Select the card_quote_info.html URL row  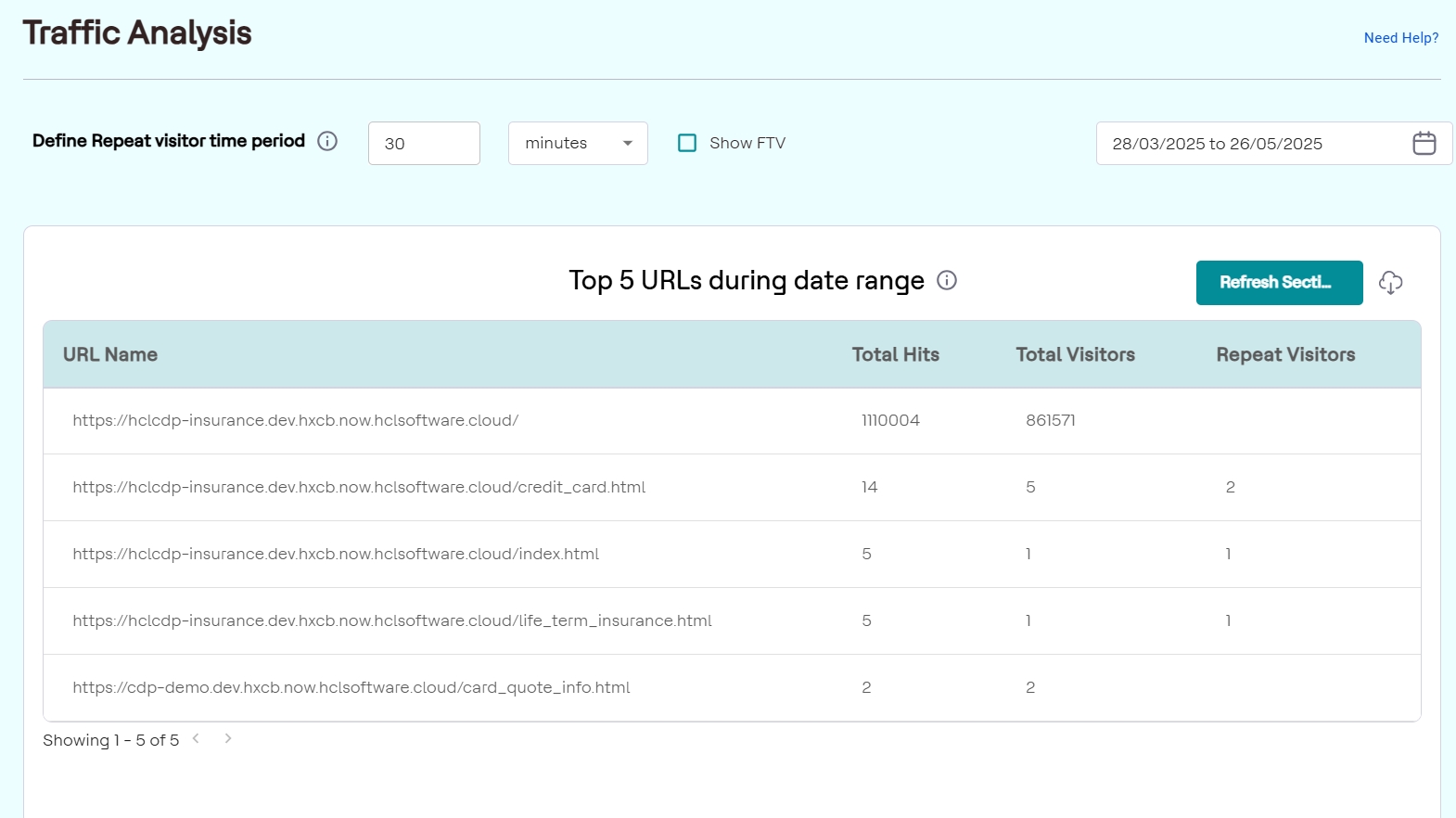click(351, 688)
